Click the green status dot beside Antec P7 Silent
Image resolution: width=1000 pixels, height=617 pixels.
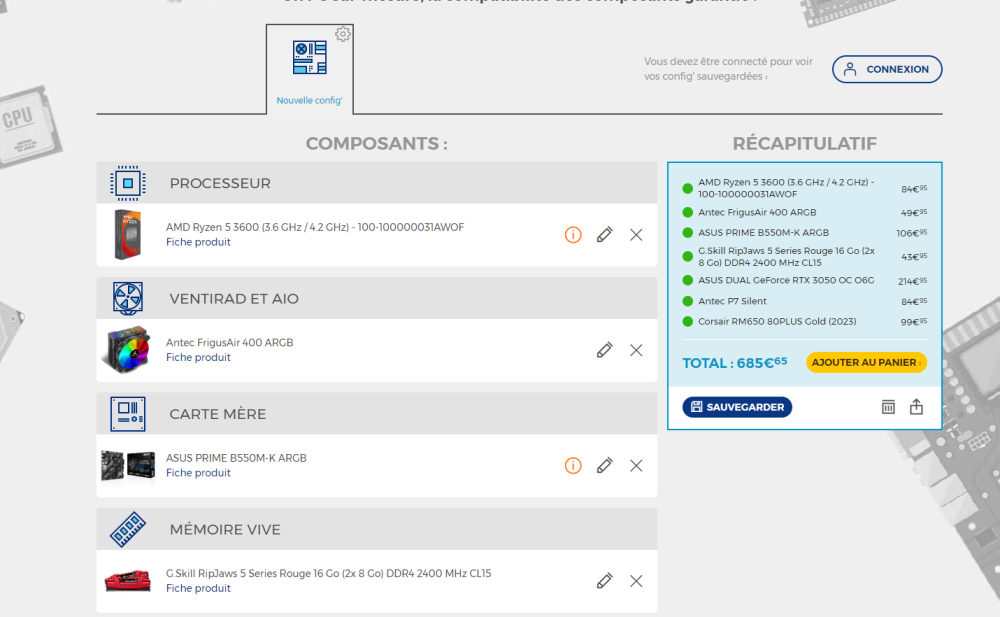point(688,301)
